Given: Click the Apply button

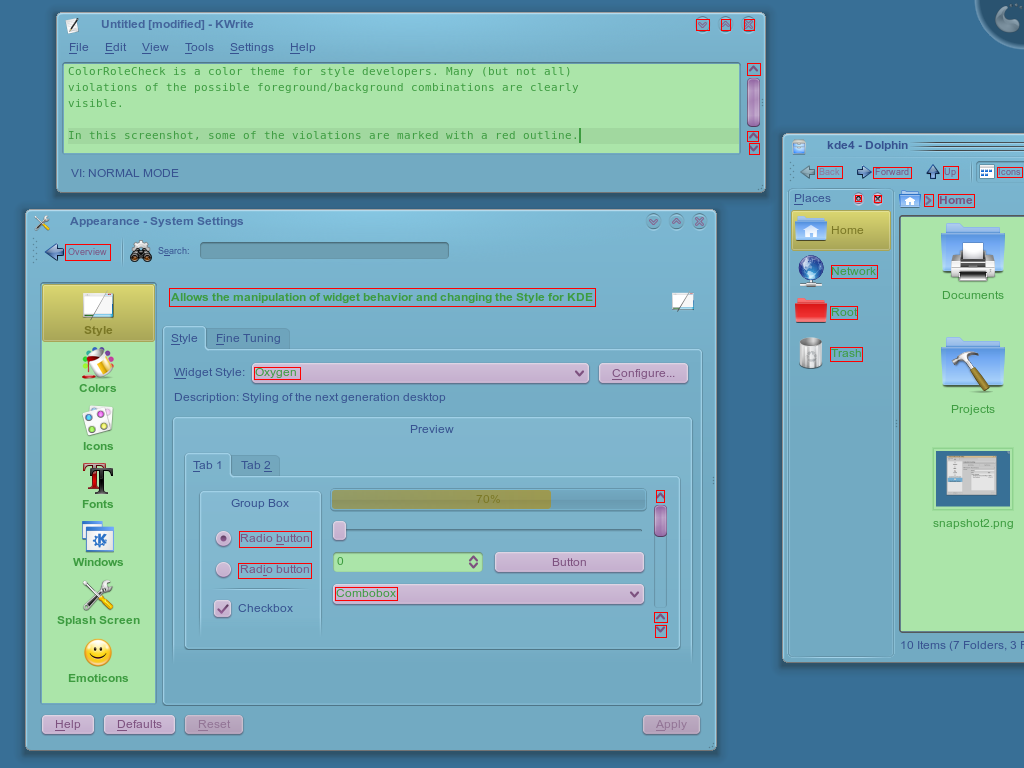Looking at the screenshot, I should pos(671,724).
